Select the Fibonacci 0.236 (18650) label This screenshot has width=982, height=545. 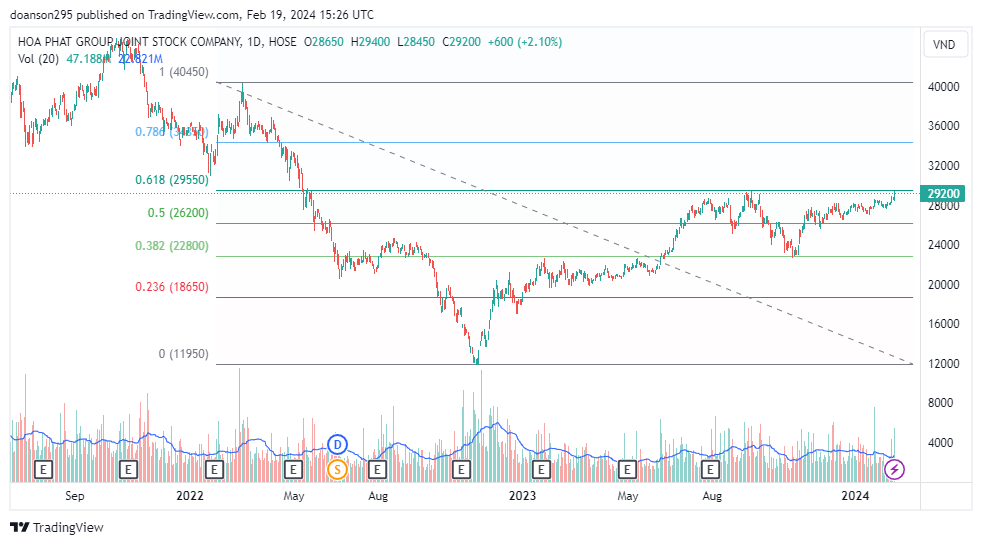(172, 287)
